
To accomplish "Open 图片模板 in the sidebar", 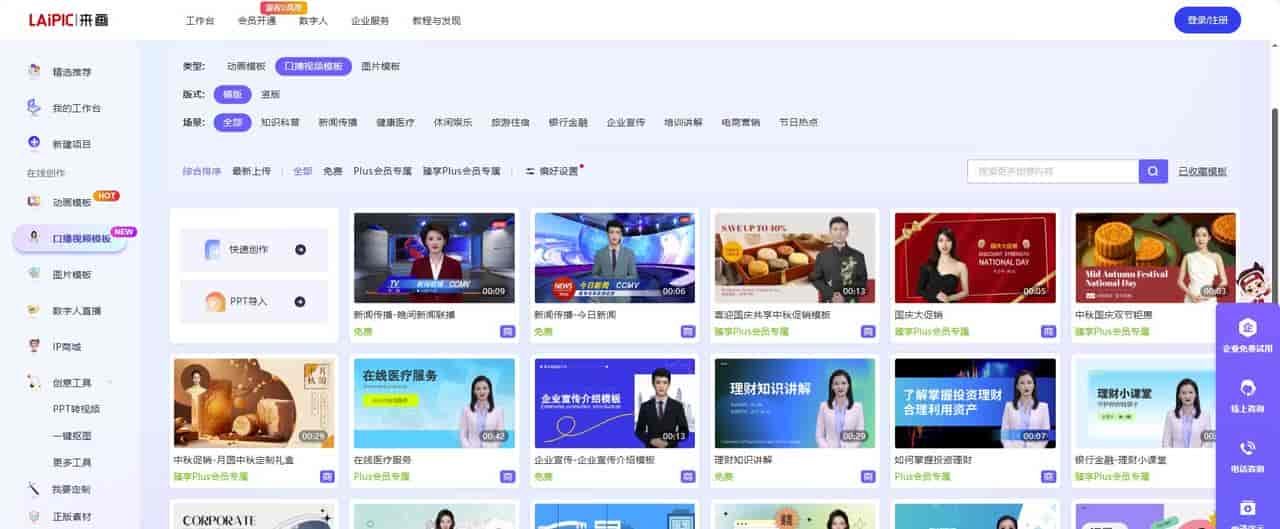I will pyautogui.click(x=70, y=274).
